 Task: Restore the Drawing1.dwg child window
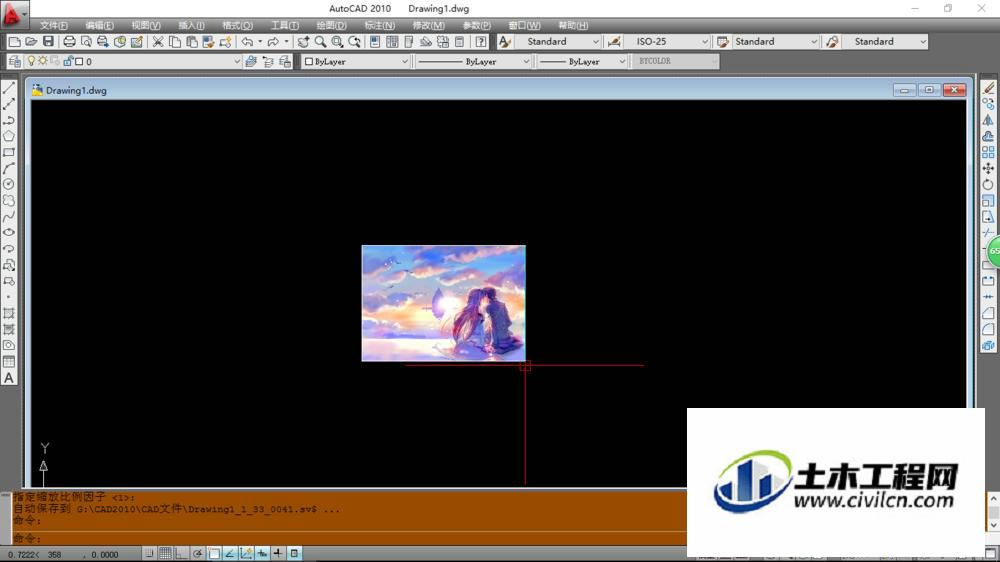click(929, 90)
